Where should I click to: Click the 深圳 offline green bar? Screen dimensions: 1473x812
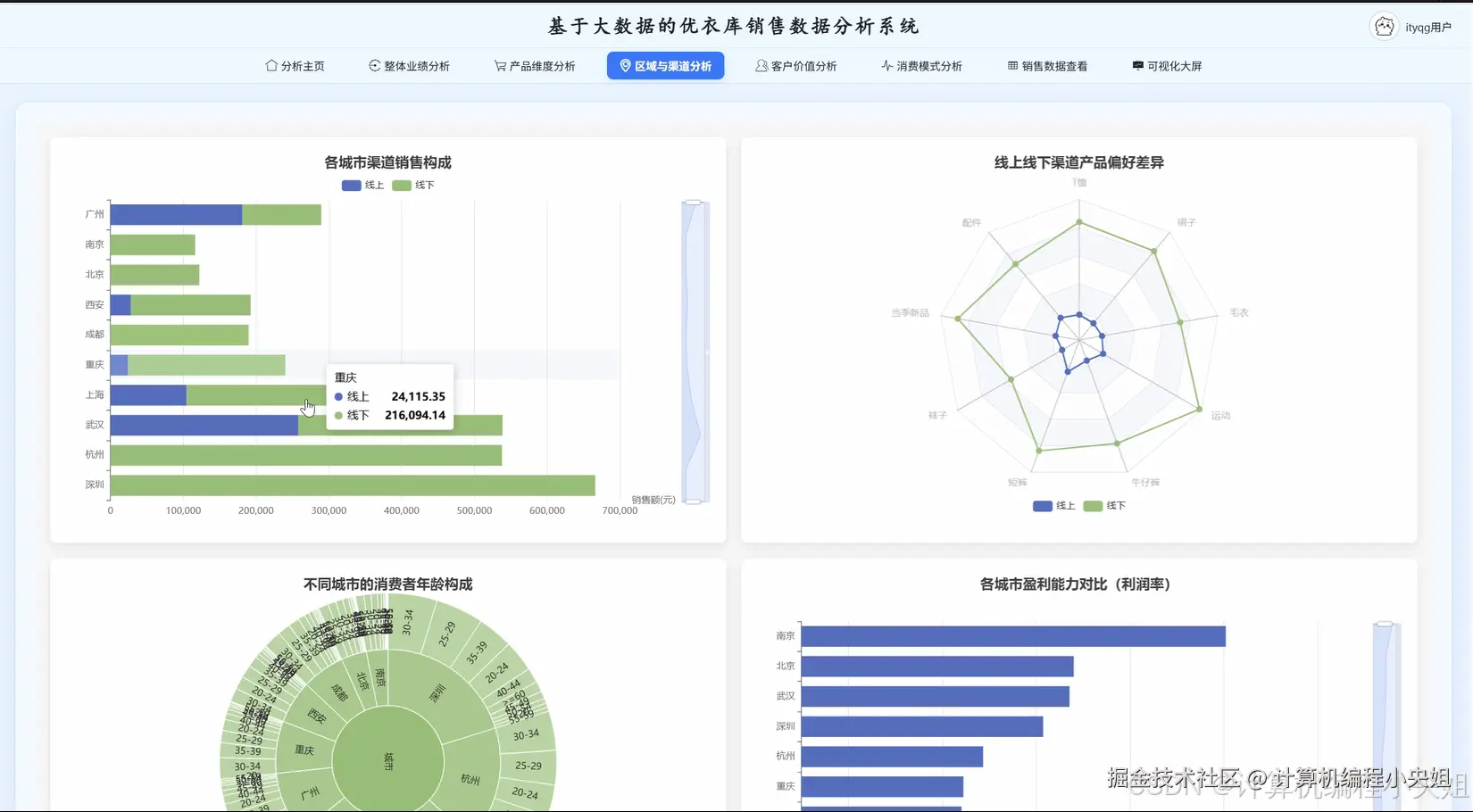pos(353,485)
